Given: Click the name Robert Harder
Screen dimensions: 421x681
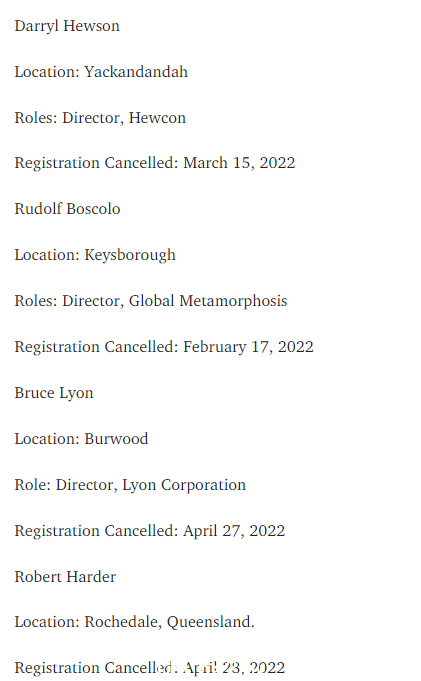Looking at the screenshot, I should point(65,577).
